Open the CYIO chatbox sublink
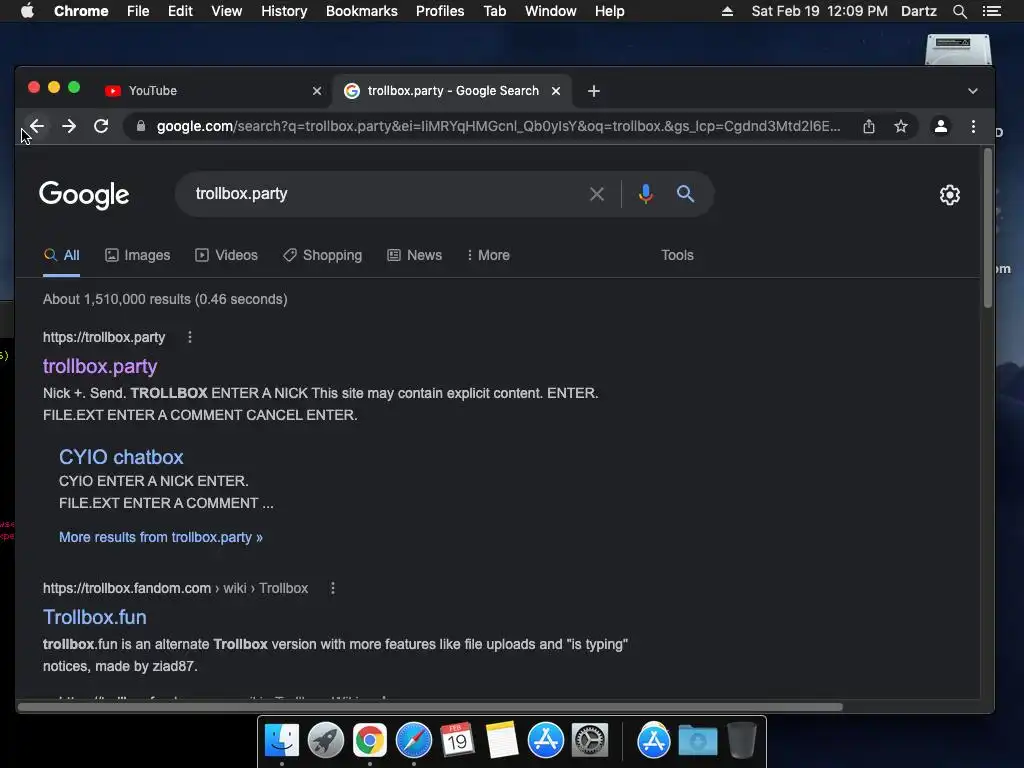The width and height of the screenshot is (1024, 768). (x=121, y=457)
